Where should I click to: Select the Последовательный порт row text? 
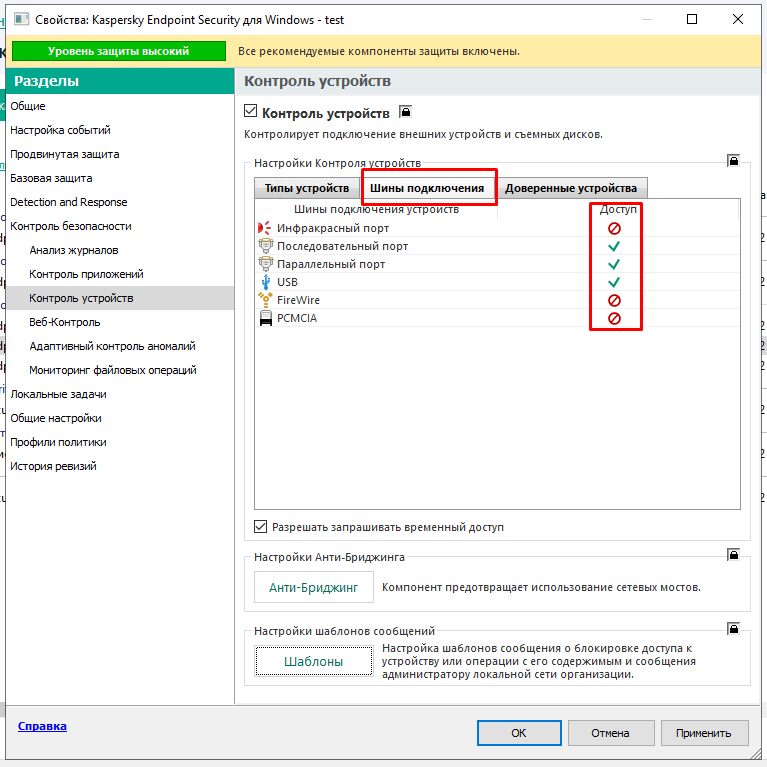pyautogui.click(x=342, y=246)
